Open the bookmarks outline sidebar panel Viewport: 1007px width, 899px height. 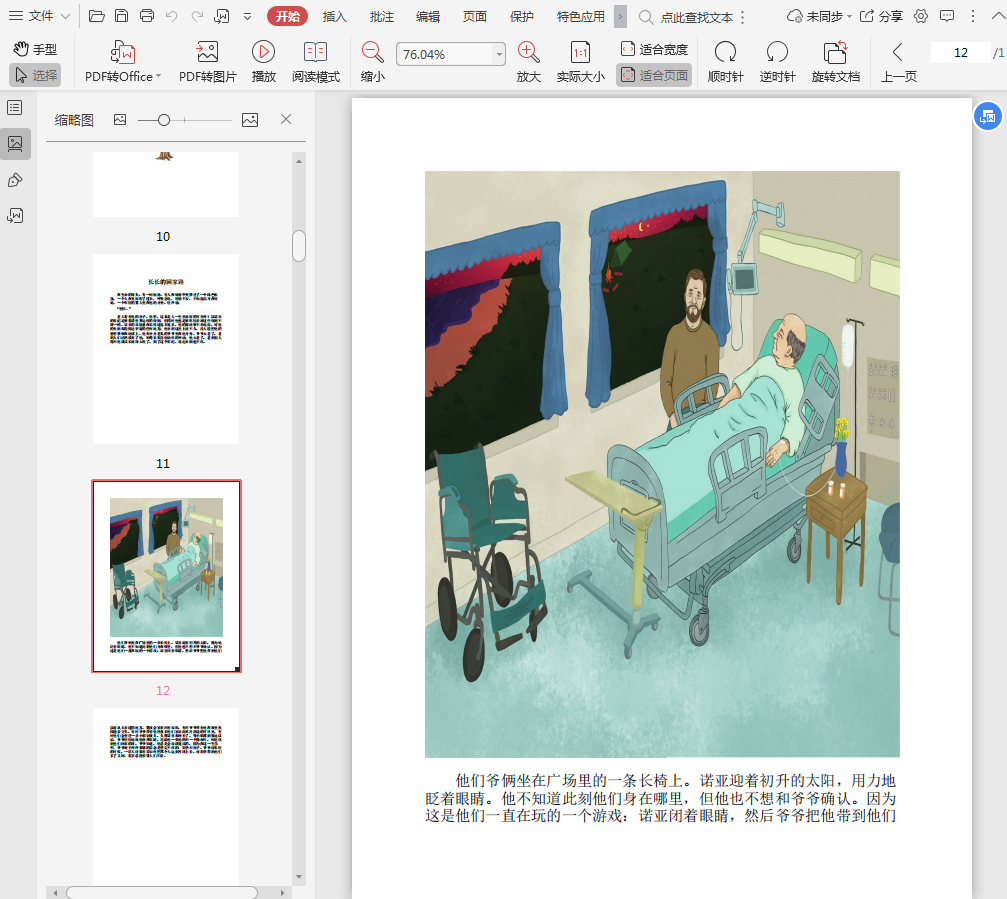[x=15, y=107]
